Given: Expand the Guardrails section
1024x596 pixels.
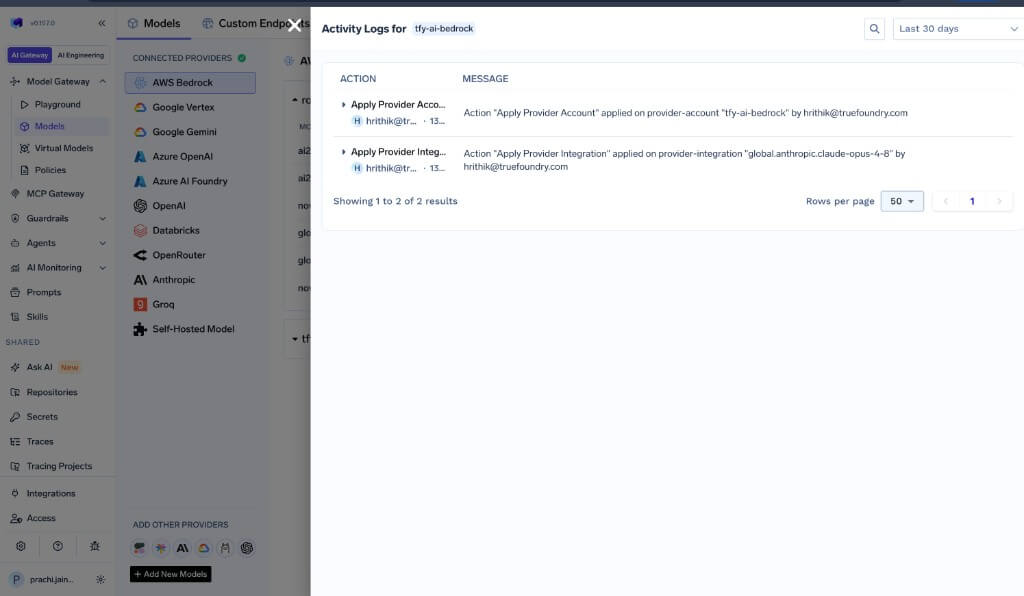Looking at the screenshot, I should point(103,219).
